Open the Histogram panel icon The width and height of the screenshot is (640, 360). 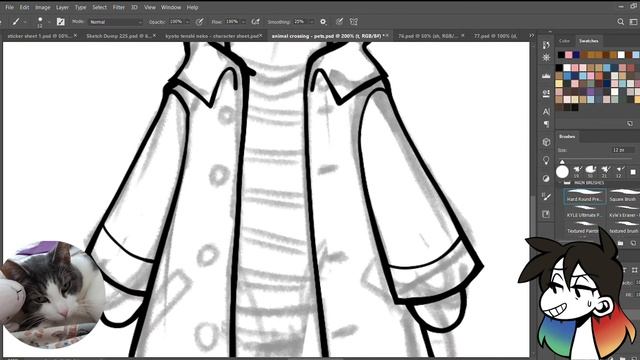tap(546, 76)
